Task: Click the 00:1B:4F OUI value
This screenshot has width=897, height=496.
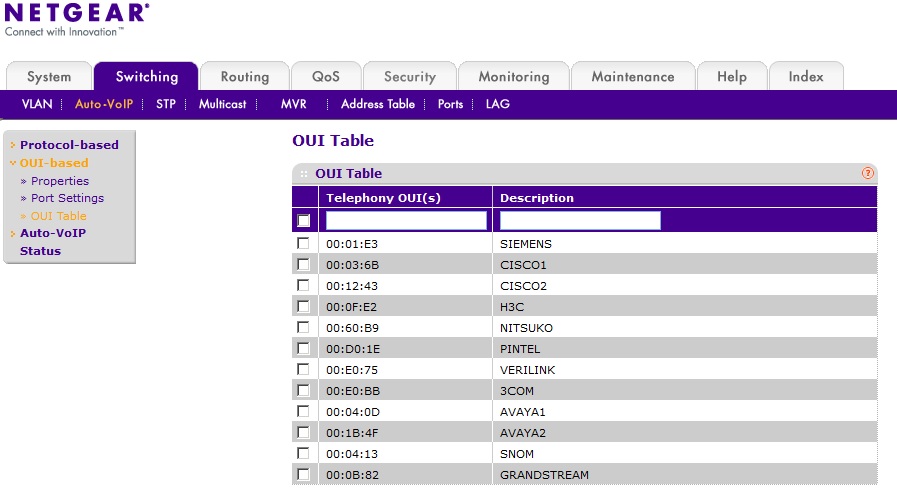Action: click(352, 433)
